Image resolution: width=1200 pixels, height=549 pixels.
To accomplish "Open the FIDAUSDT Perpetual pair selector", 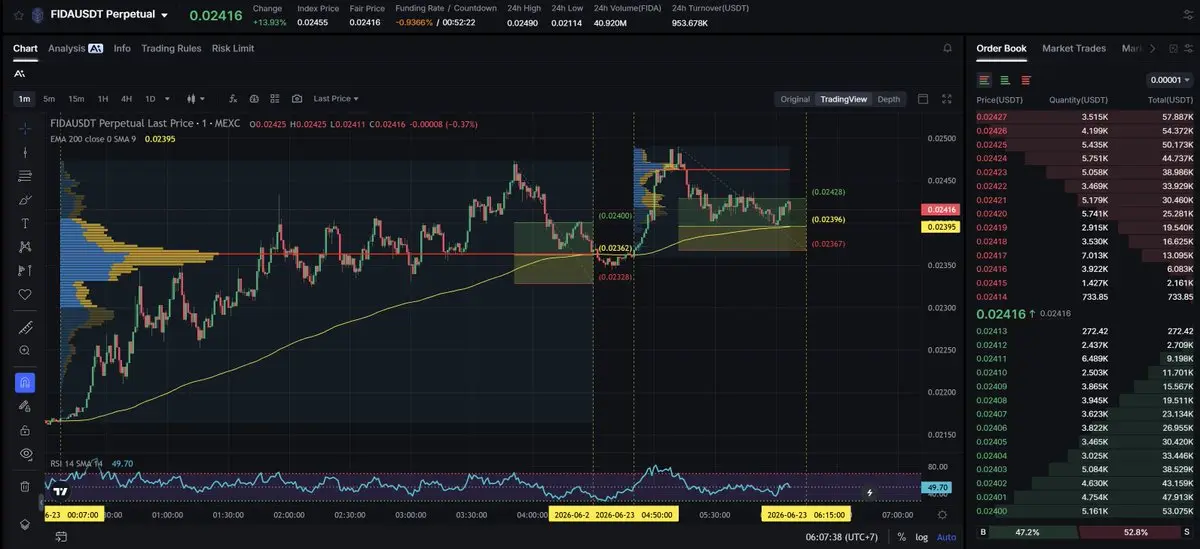I will click(x=110, y=15).
